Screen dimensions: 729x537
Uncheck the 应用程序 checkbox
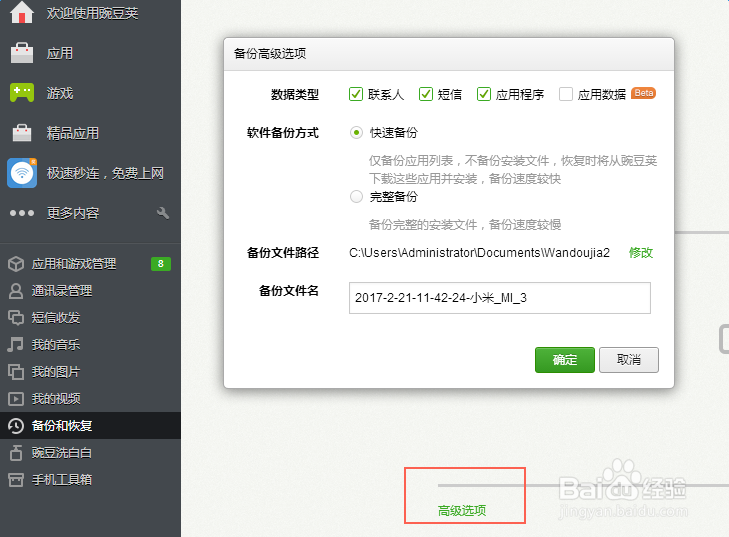(484, 94)
